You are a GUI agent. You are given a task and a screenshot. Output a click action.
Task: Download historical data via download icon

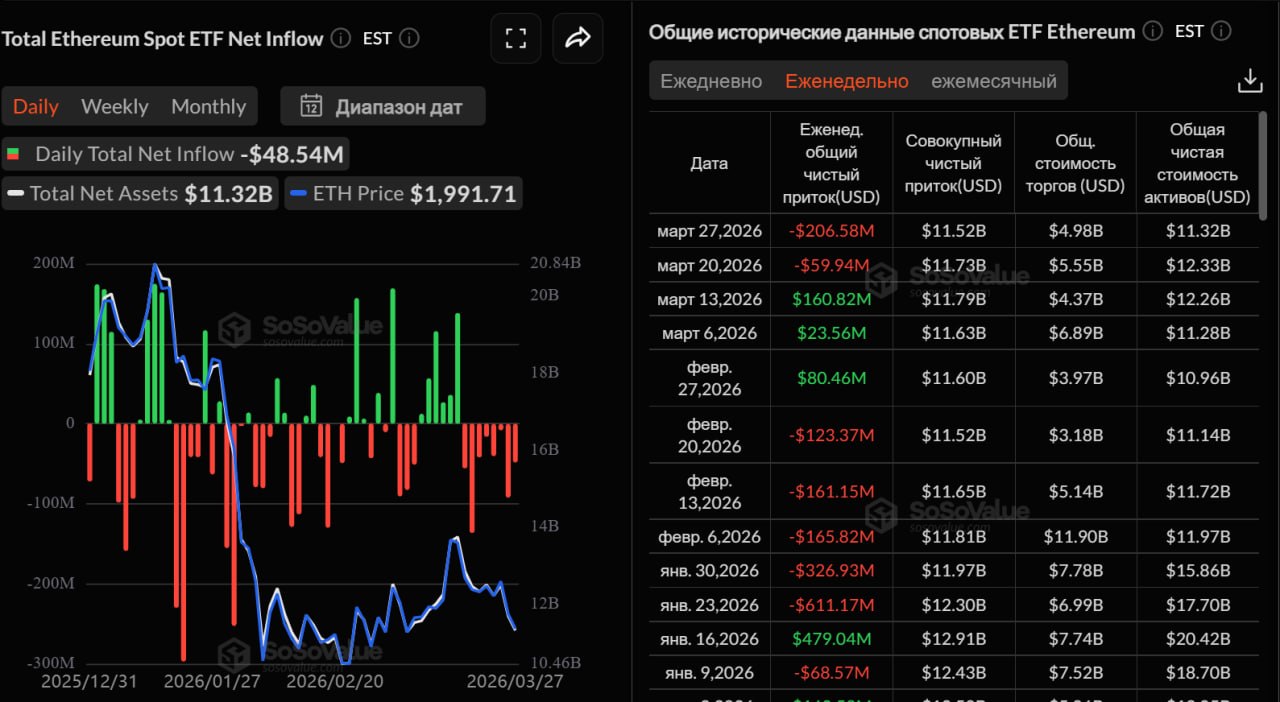pos(1250,81)
